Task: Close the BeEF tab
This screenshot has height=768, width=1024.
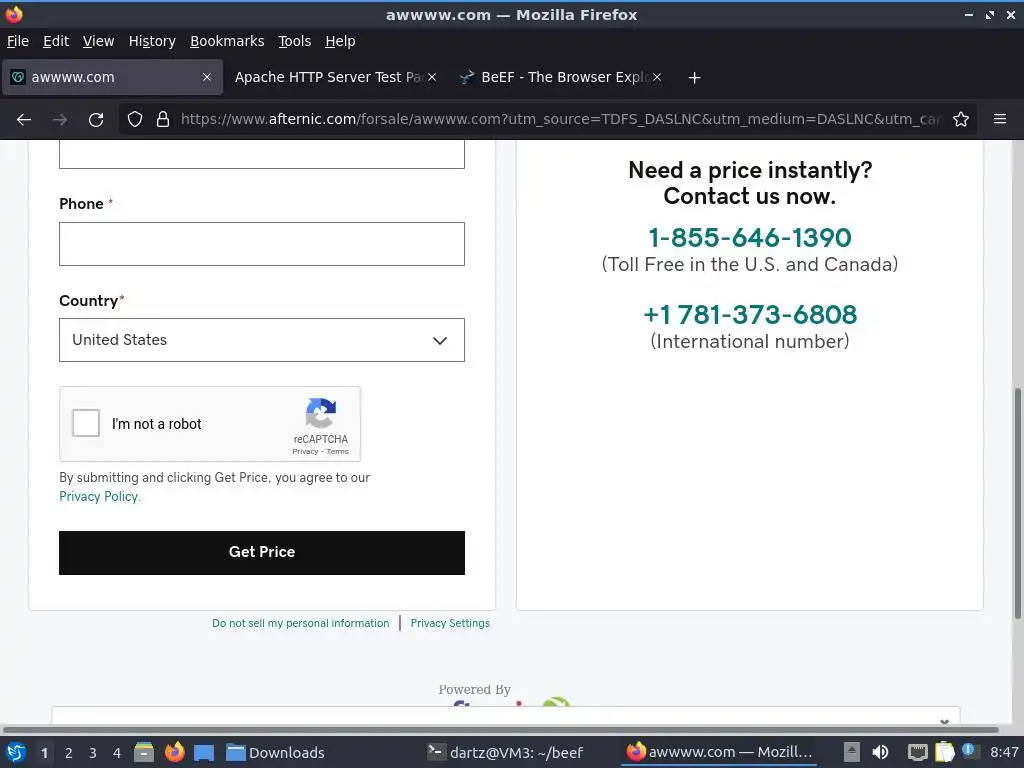Action: 657,77
